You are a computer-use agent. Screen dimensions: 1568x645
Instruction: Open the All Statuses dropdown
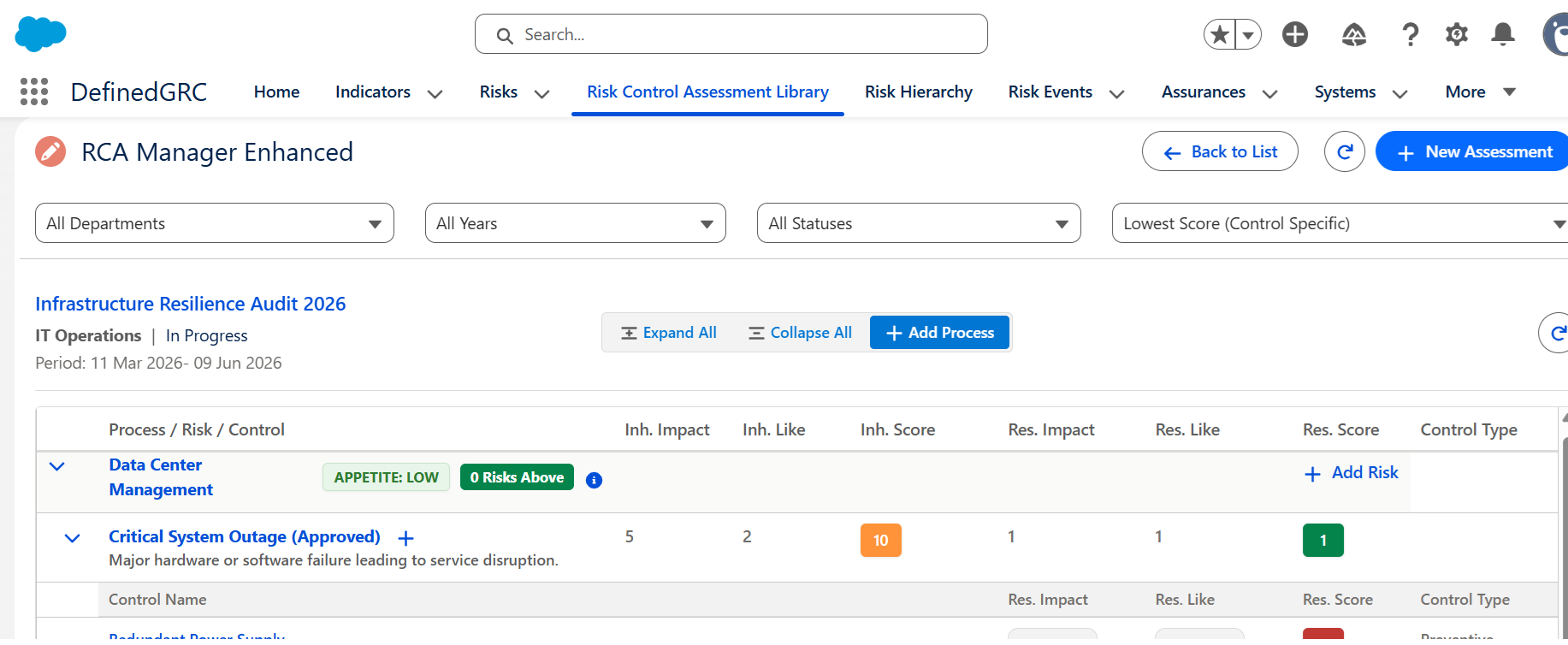coord(918,223)
